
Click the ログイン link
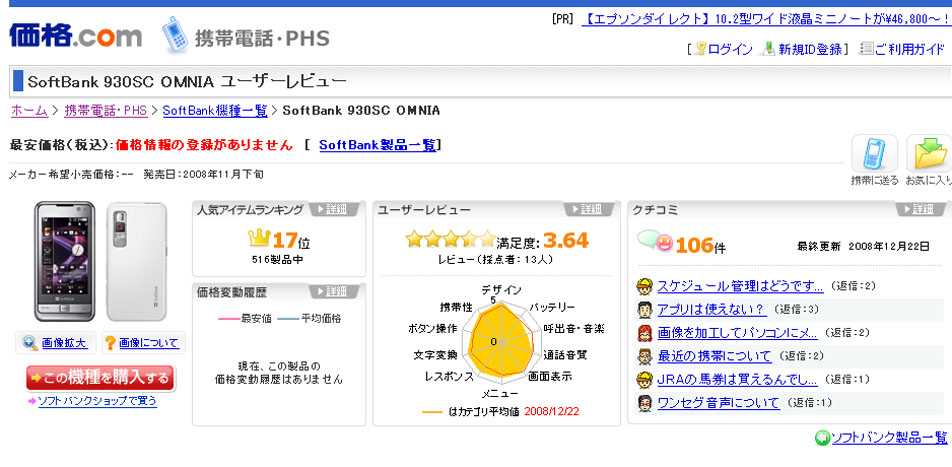[x=730, y=50]
